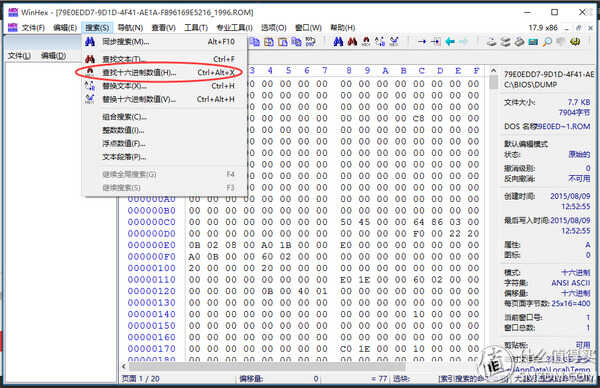Choose 替换文本(X)... menu entry

point(164,86)
